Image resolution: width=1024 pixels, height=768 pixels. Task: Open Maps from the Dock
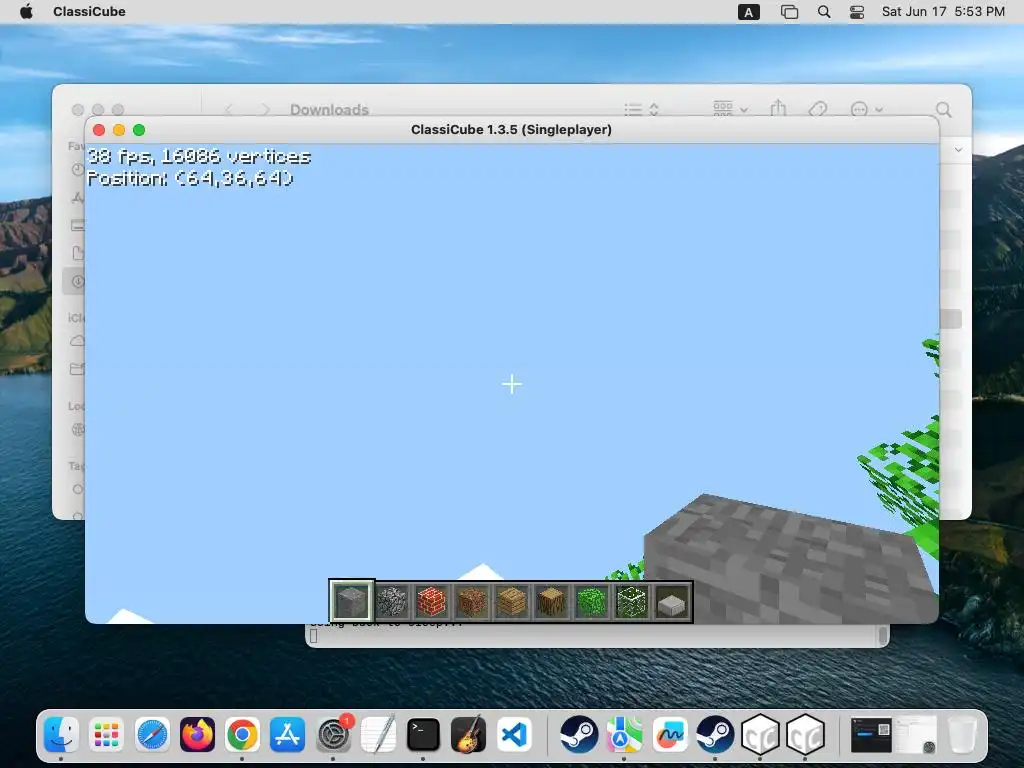click(x=624, y=734)
